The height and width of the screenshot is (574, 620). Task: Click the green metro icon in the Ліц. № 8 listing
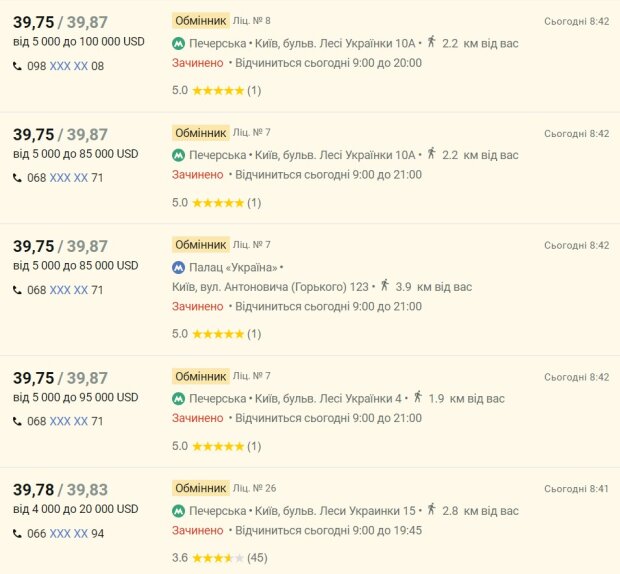coord(178,43)
